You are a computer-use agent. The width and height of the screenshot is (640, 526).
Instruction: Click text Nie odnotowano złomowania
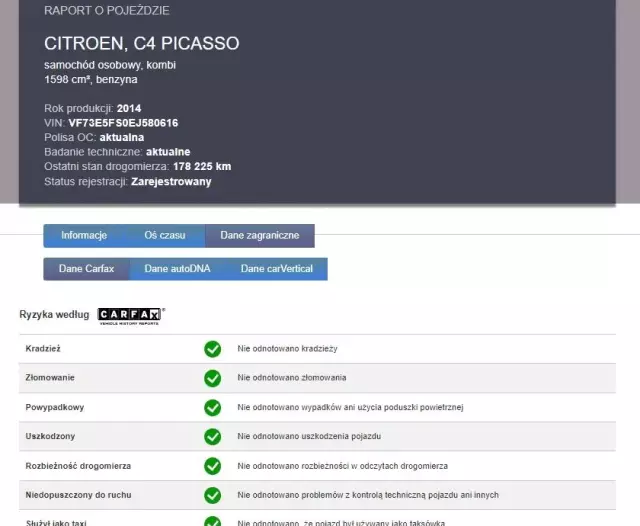292,377
